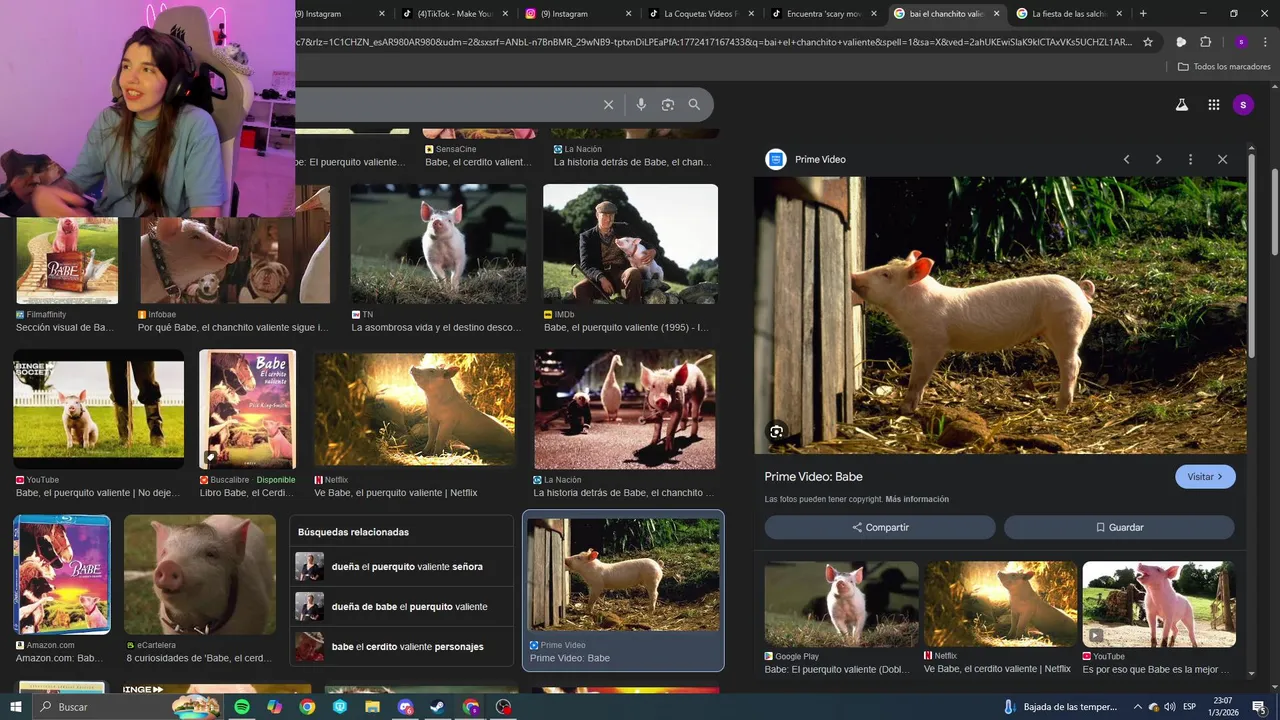Open the Buscalibre Babe book cover

248,409
